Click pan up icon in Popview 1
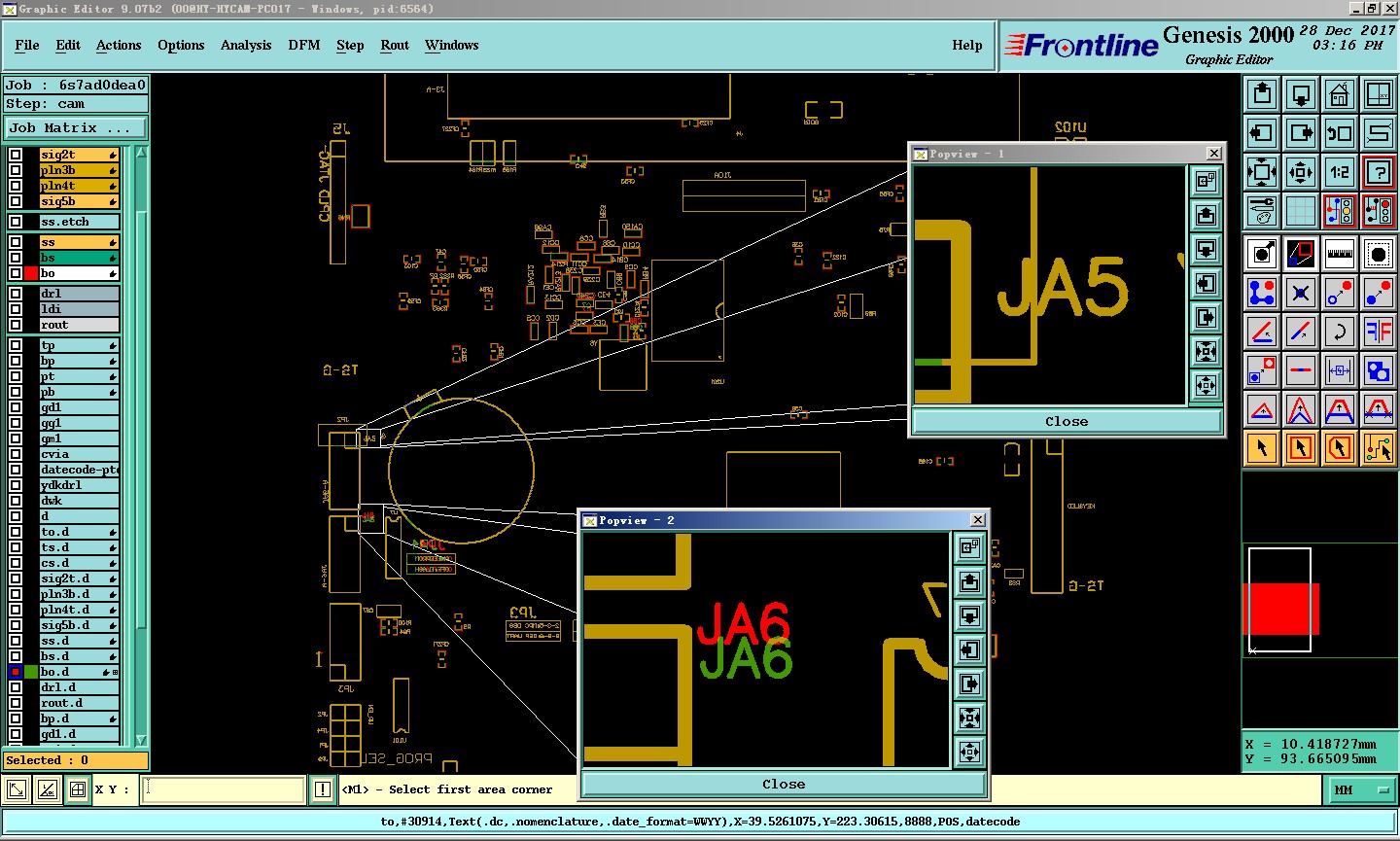The image size is (1400, 841). [x=1206, y=215]
